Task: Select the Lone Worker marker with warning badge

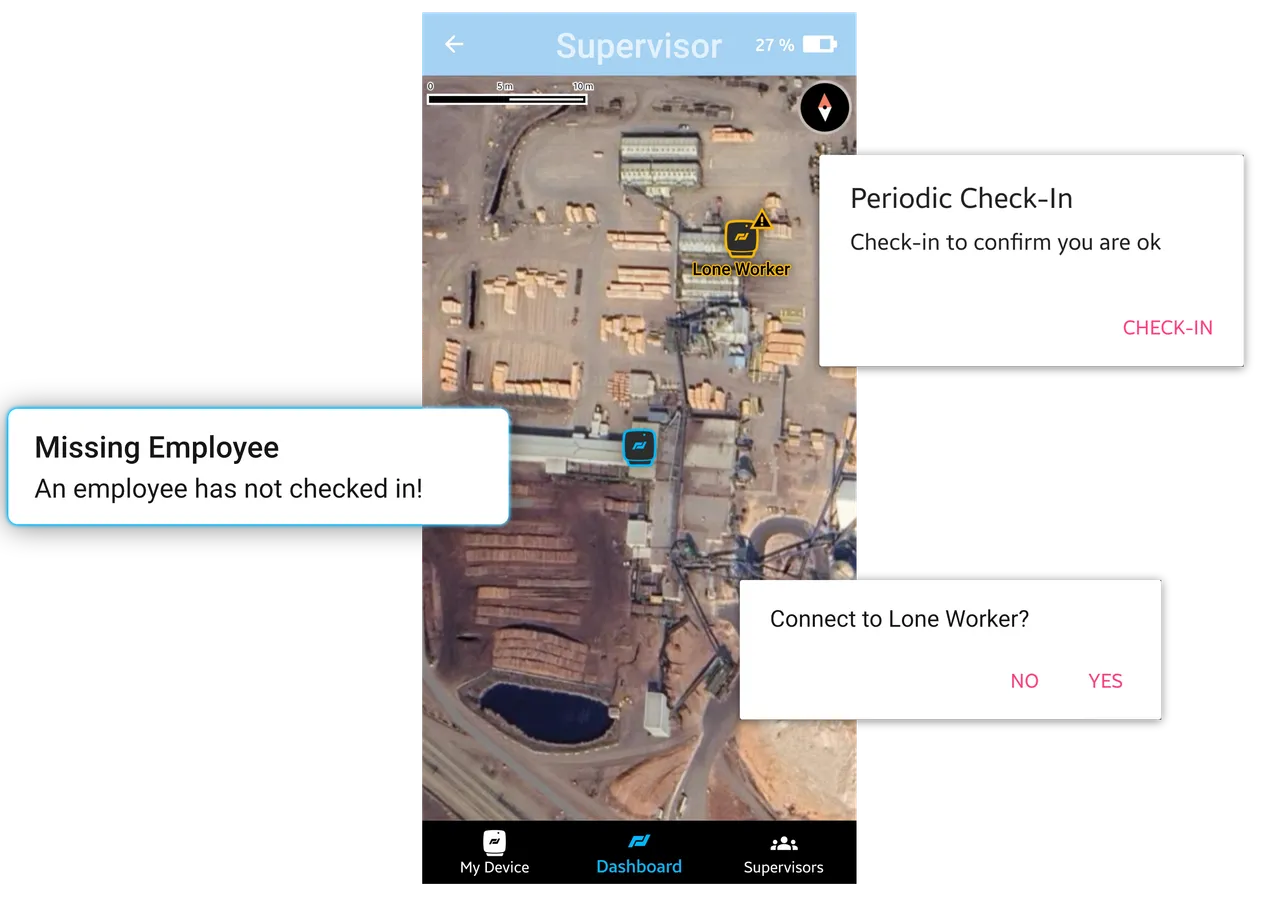Action: pyautogui.click(x=741, y=238)
